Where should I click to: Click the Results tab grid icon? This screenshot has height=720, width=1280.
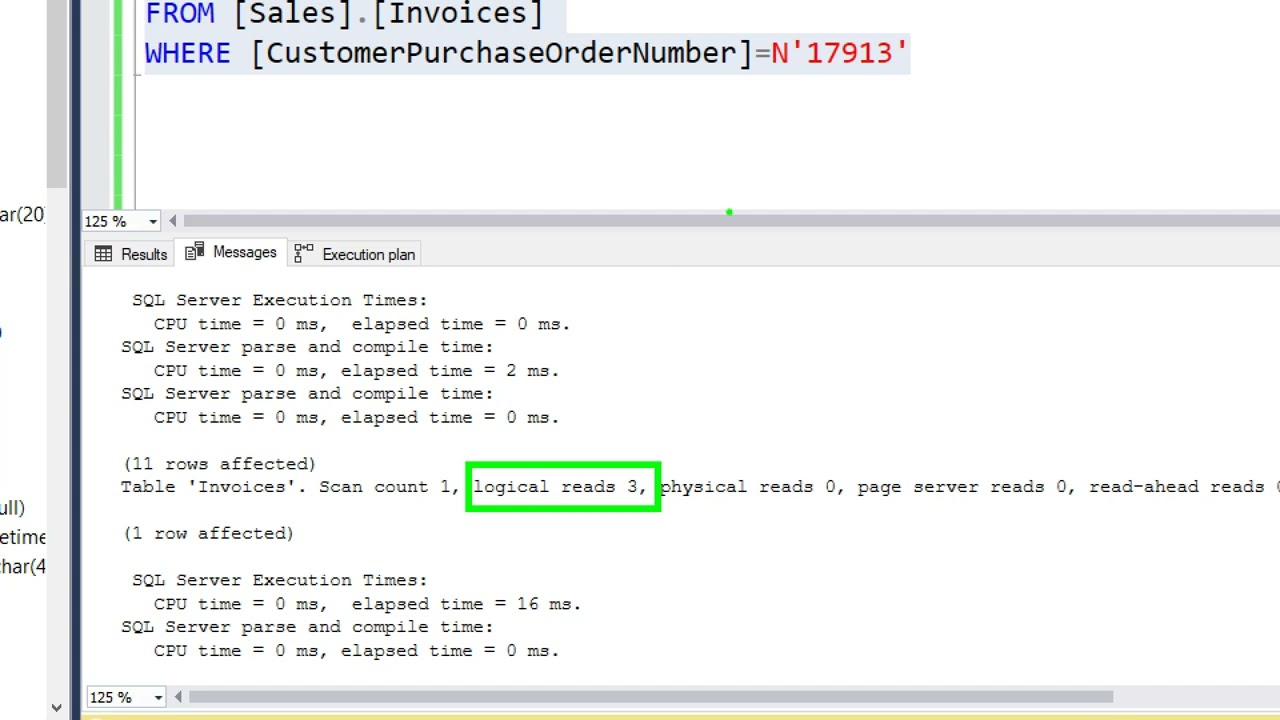pos(103,254)
